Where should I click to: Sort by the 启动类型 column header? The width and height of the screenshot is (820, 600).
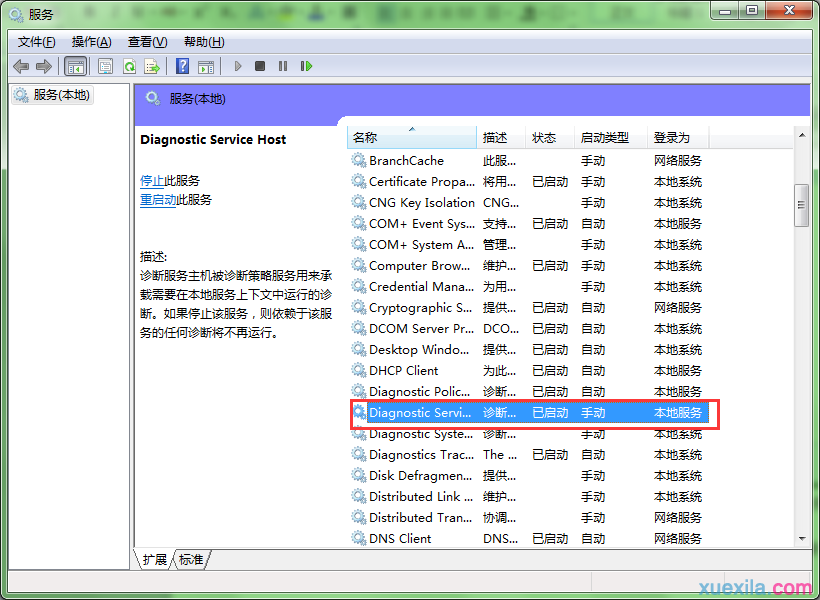(x=611, y=138)
